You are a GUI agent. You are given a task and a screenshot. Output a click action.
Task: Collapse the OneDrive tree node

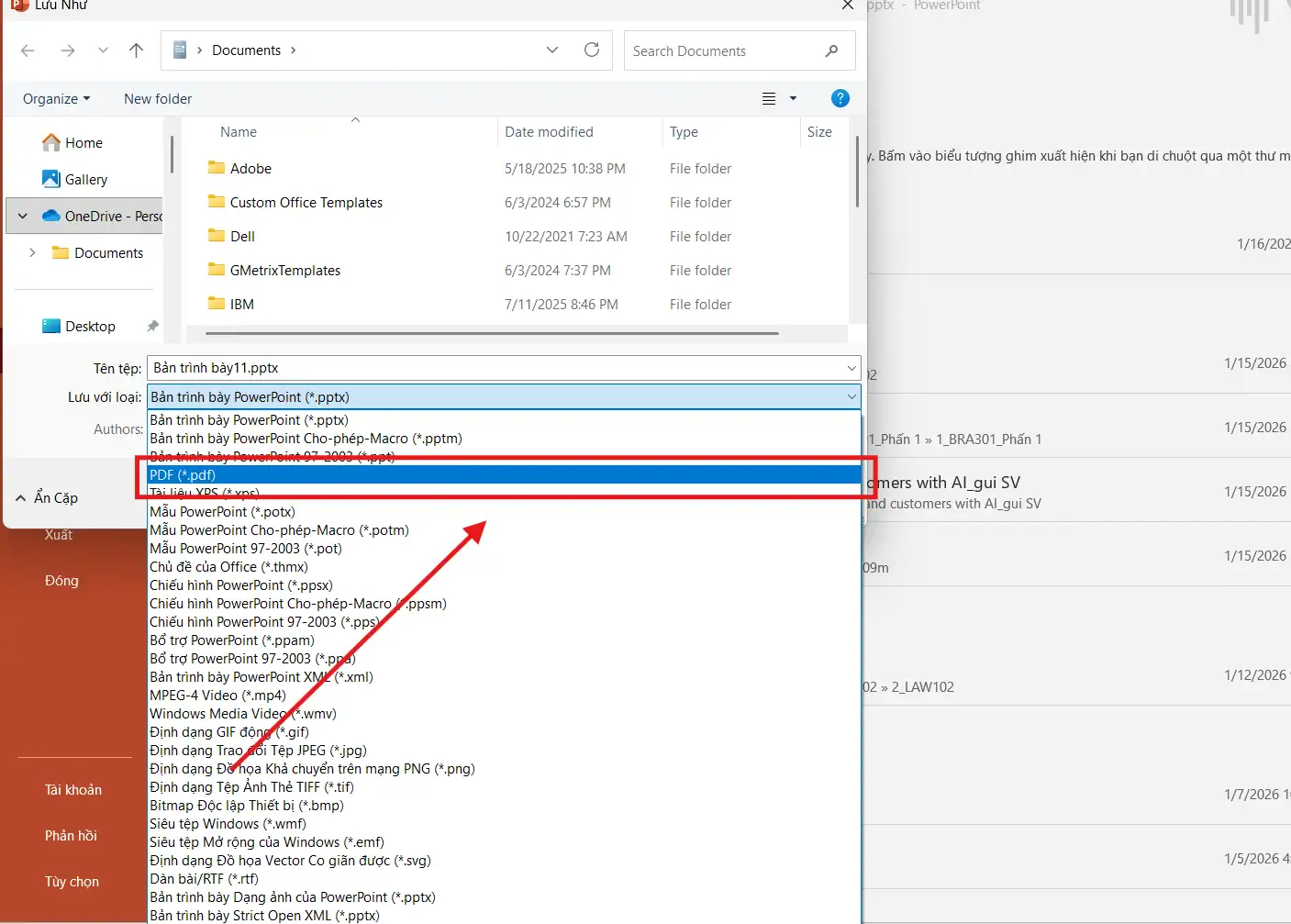(x=23, y=217)
